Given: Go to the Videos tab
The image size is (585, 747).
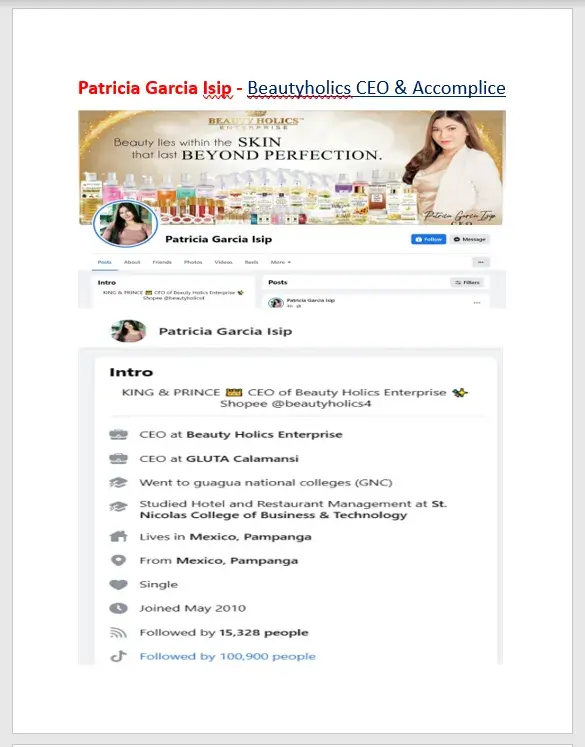Looking at the screenshot, I should [223, 262].
